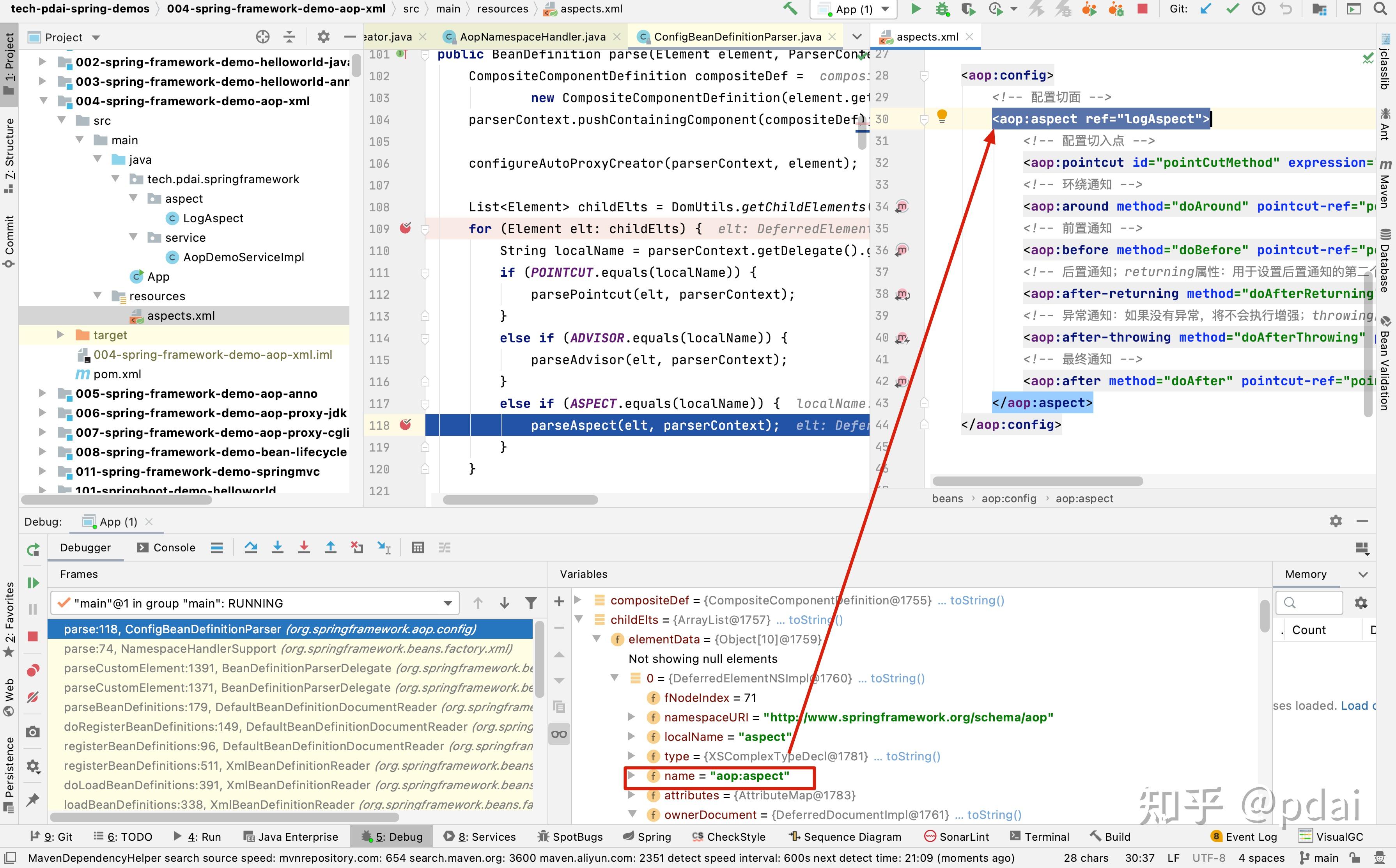Toggle breakpoint on line 109
This screenshot has width=1396, height=868.
[405, 229]
